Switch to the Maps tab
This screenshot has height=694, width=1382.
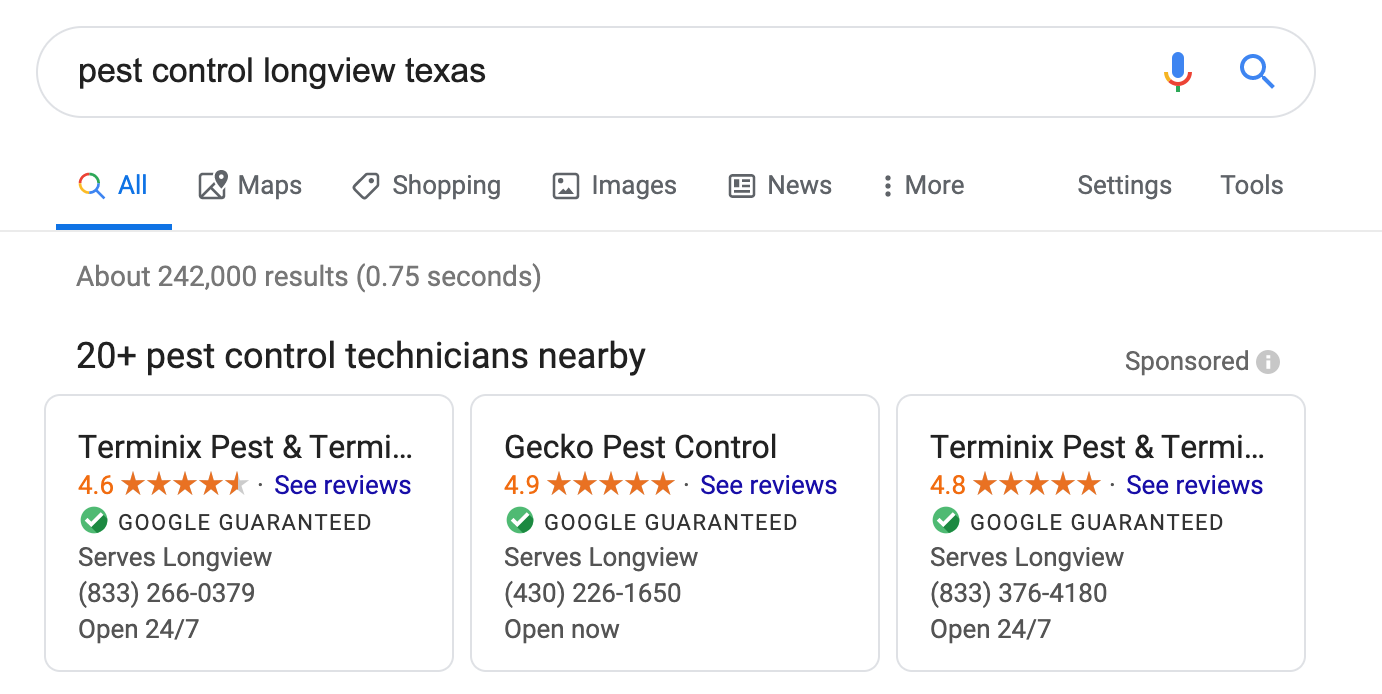pyautogui.click(x=250, y=186)
